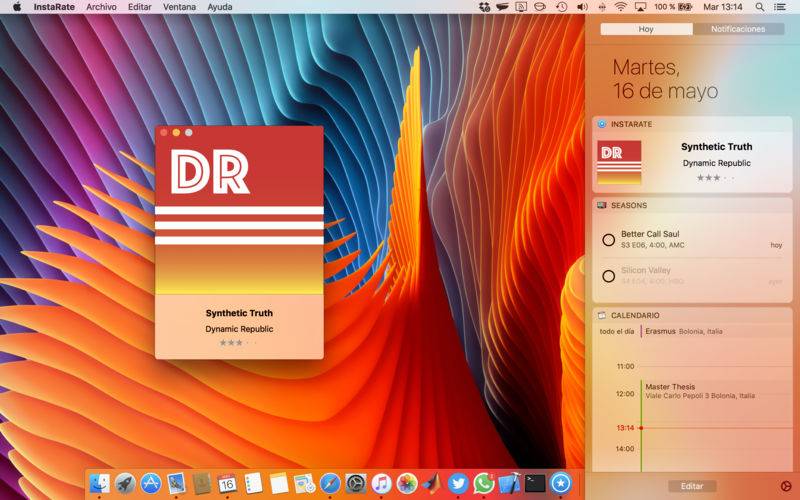Open Twitter bird icon in dock
800x500 pixels.
coord(458,483)
